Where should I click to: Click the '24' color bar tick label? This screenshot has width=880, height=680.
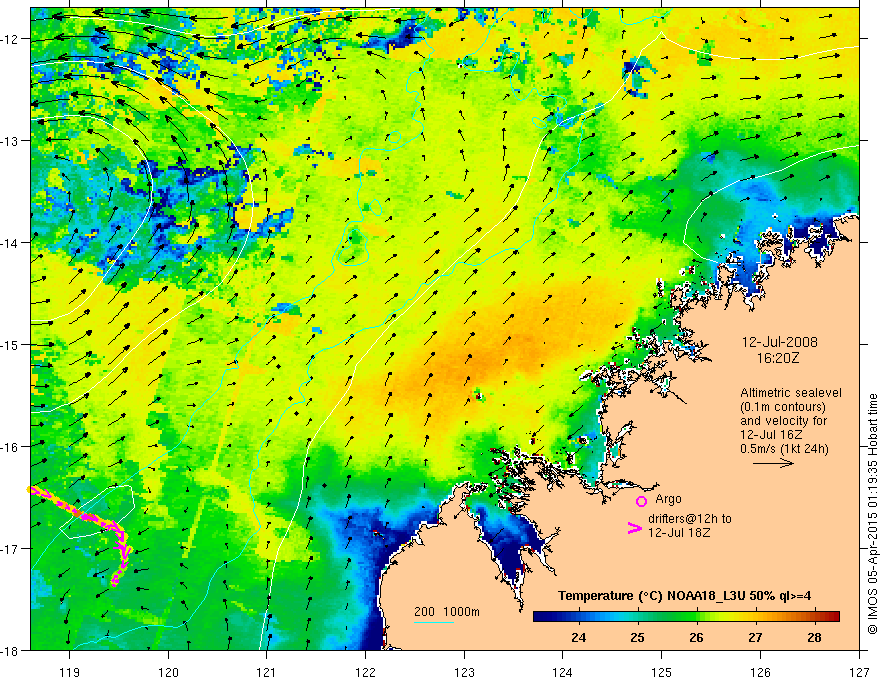pyautogui.click(x=578, y=637)
